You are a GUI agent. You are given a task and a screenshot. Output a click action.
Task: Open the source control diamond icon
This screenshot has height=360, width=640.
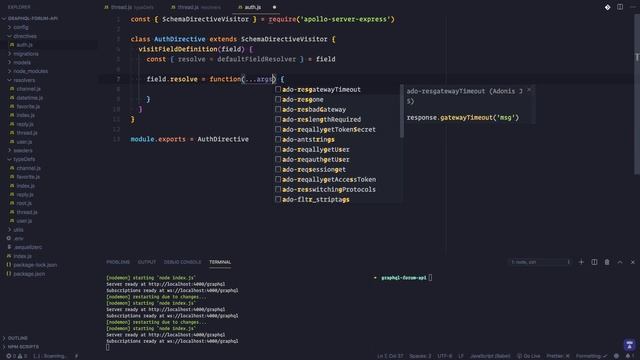[607, 7]
